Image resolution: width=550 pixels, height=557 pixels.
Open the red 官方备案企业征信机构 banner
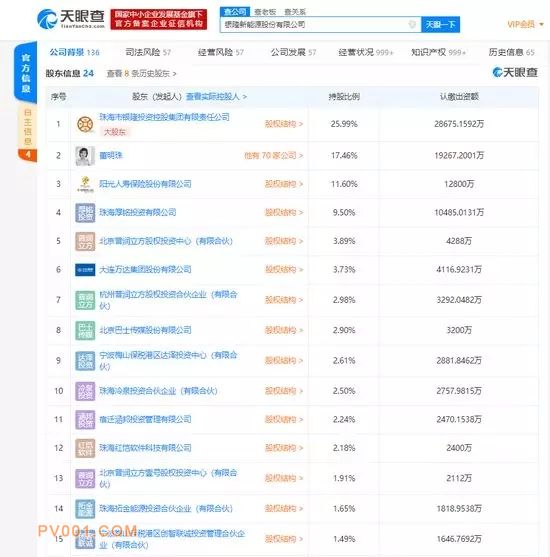(159, 19)
